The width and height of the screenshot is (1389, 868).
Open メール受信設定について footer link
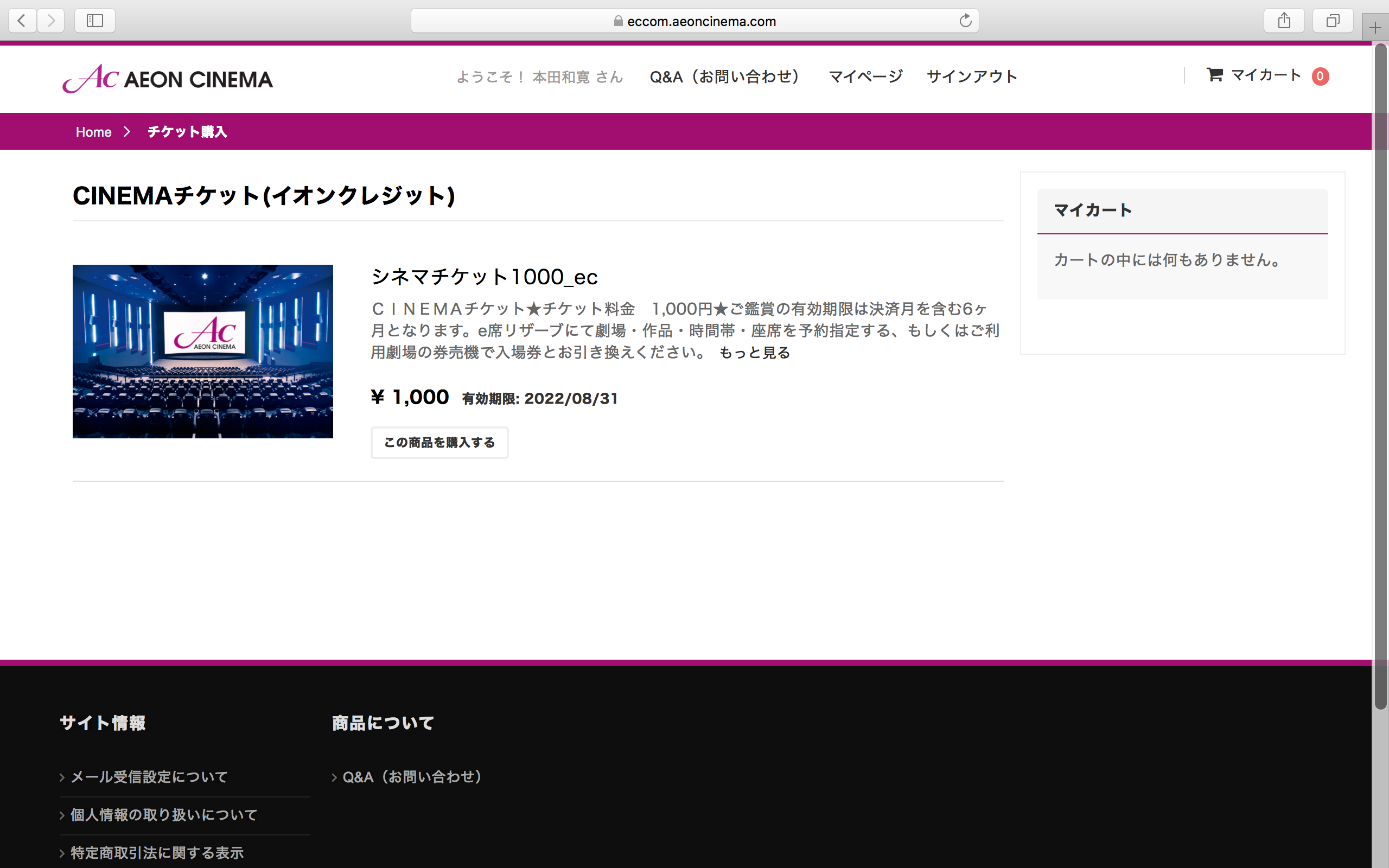pos(149,777)
